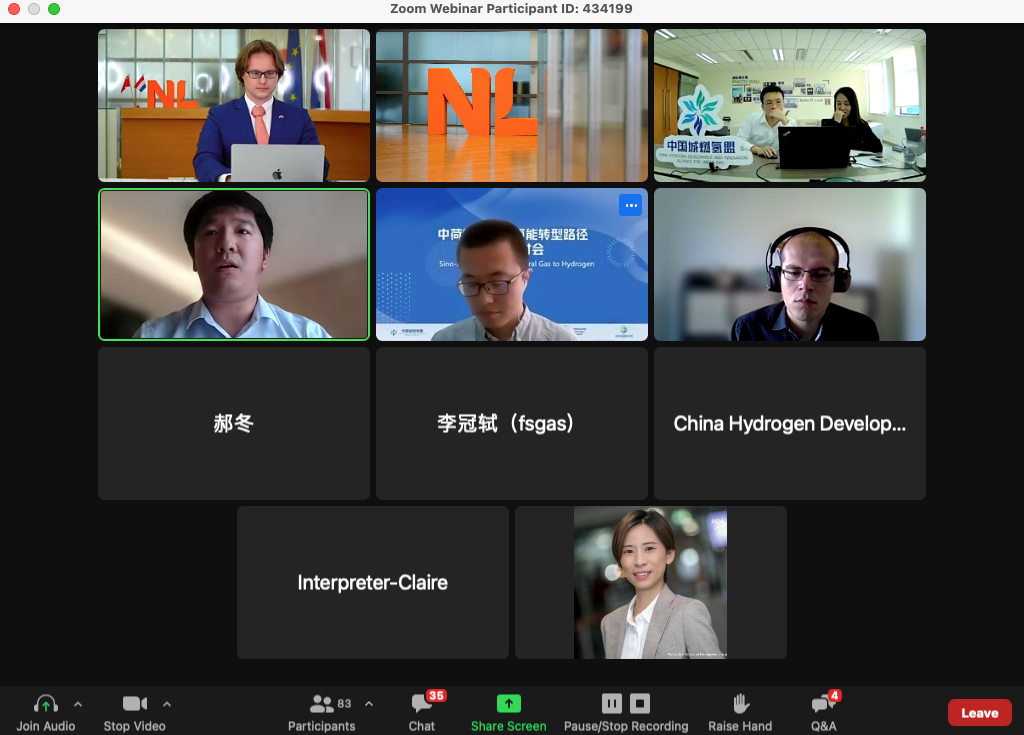
Task: Click the Share Screen green icon
Action: [x=509, y=704]
